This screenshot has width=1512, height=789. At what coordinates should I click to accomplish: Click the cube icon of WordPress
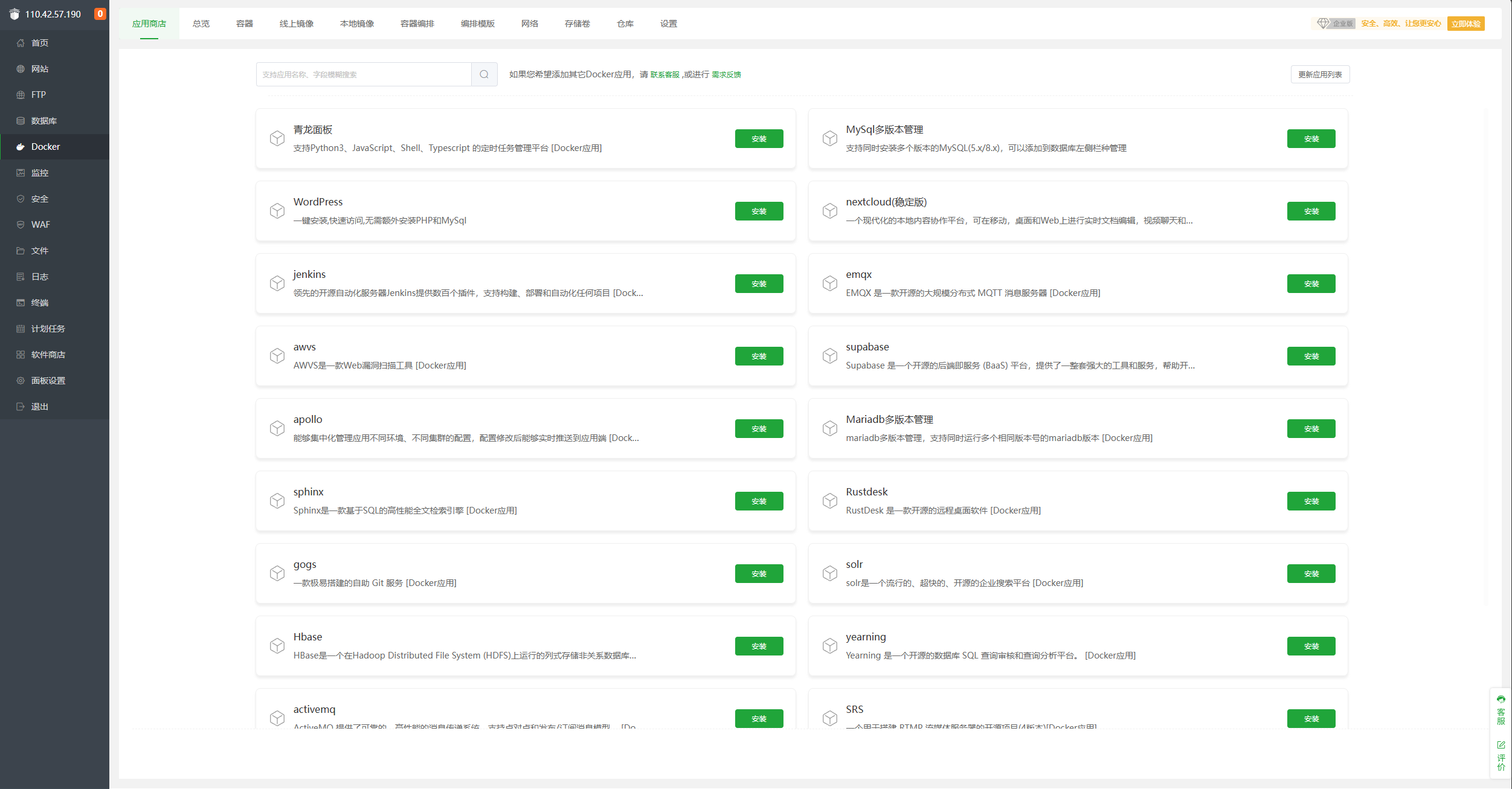277,211
